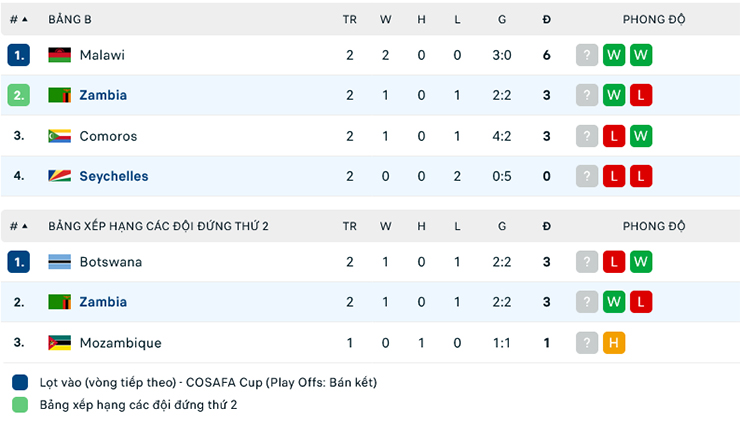Viewport: 740px width, 435px height.
Task: Sort second-place table by rank arrow
Action: 24,226
